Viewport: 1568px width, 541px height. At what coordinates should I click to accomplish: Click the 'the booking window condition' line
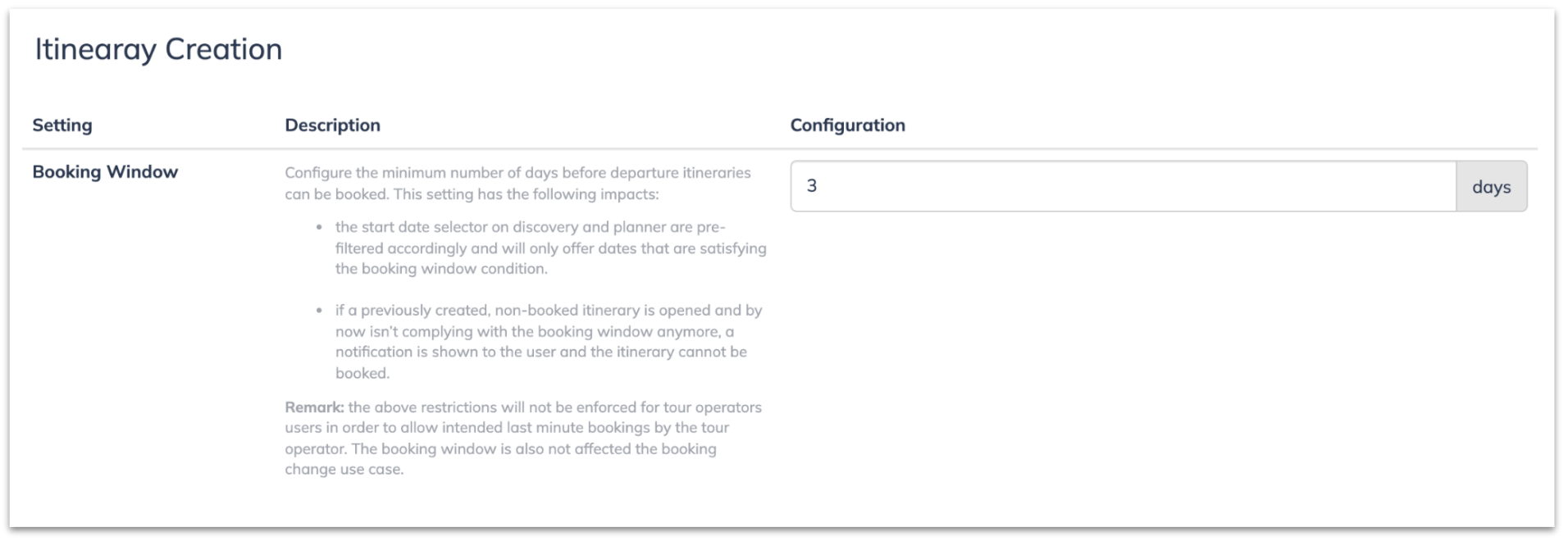click(x=440, y=268)
